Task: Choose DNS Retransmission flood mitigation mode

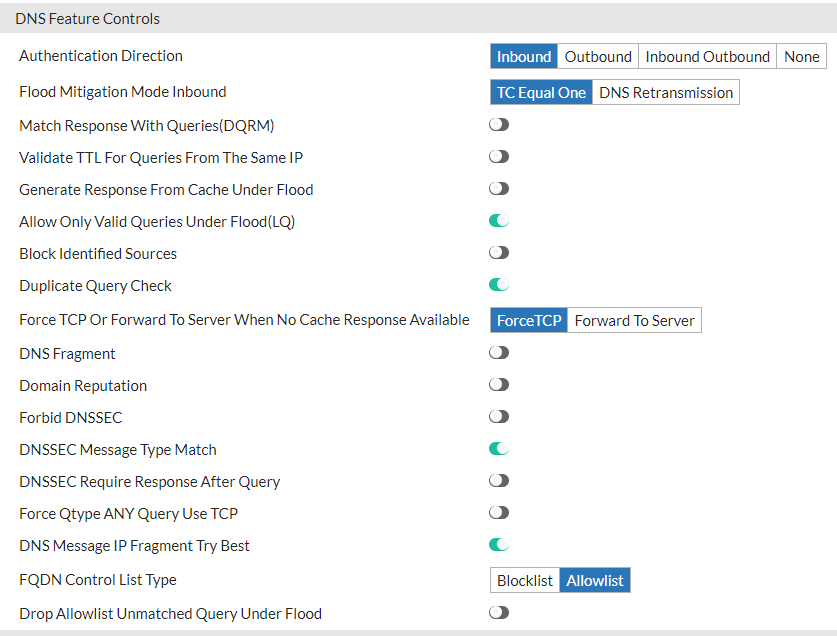Action: tap(655, 92)
